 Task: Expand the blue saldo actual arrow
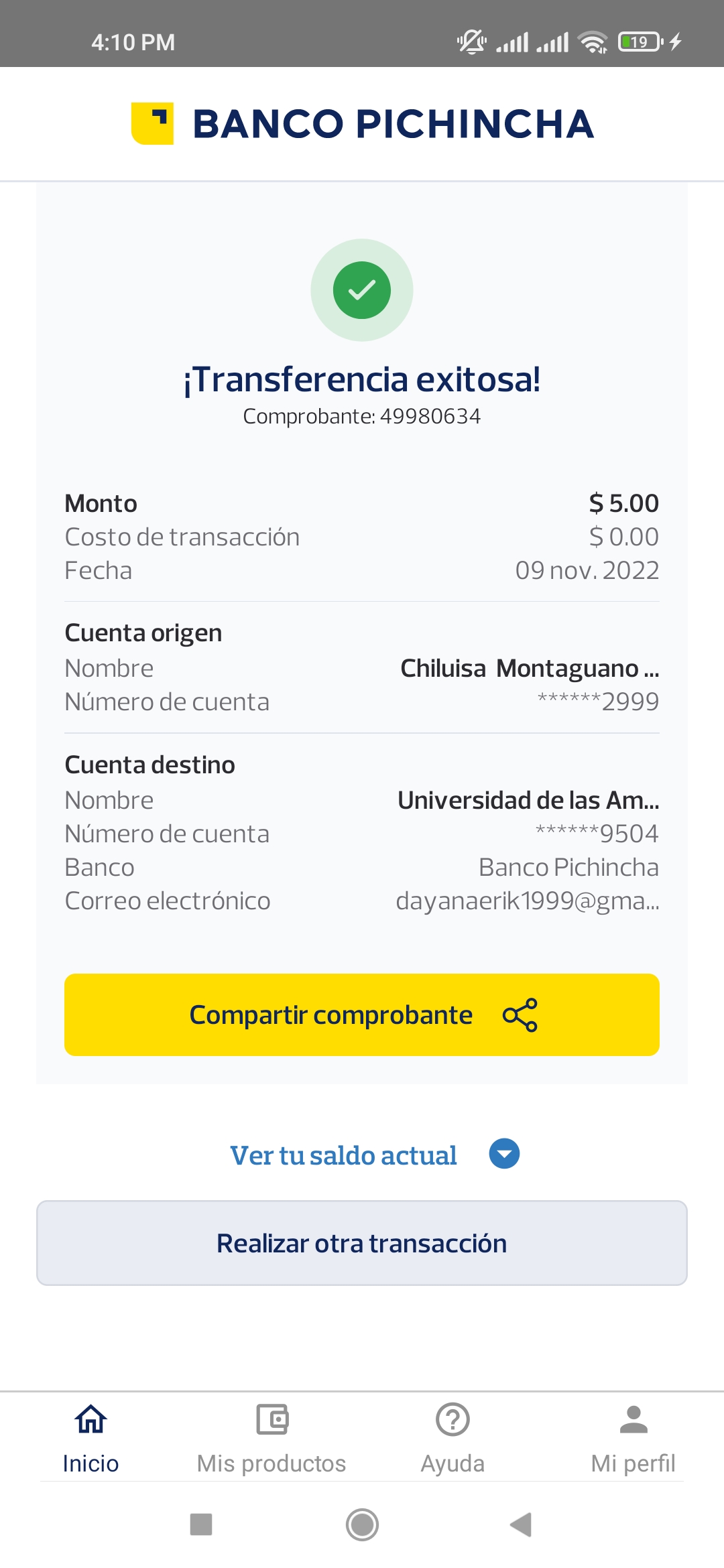504,1154
